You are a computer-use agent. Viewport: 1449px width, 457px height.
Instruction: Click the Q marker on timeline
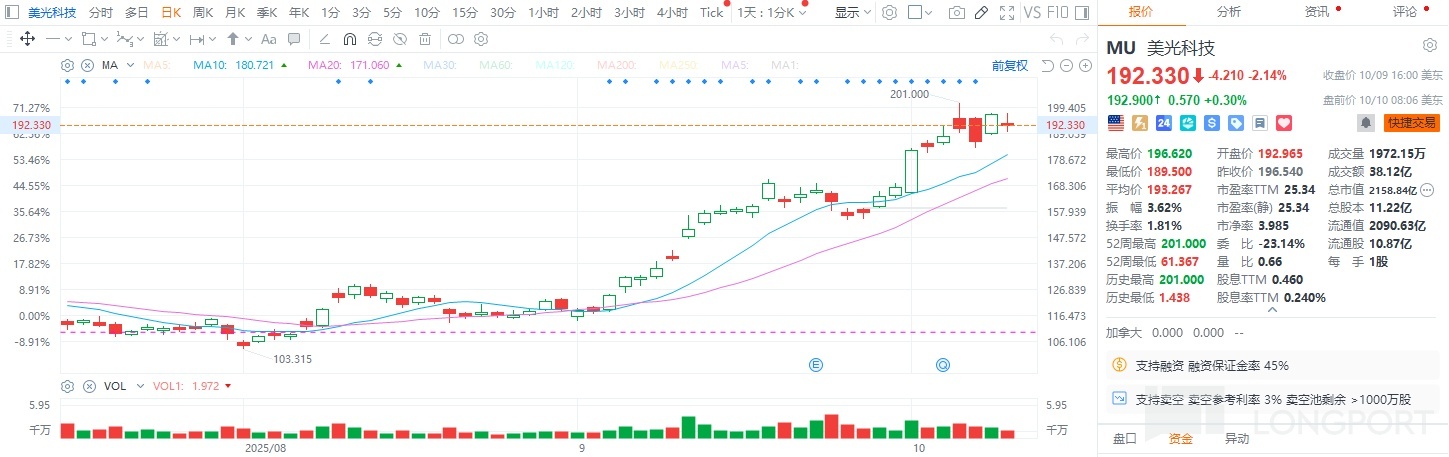pyautogui.click(x=942, y=365)
